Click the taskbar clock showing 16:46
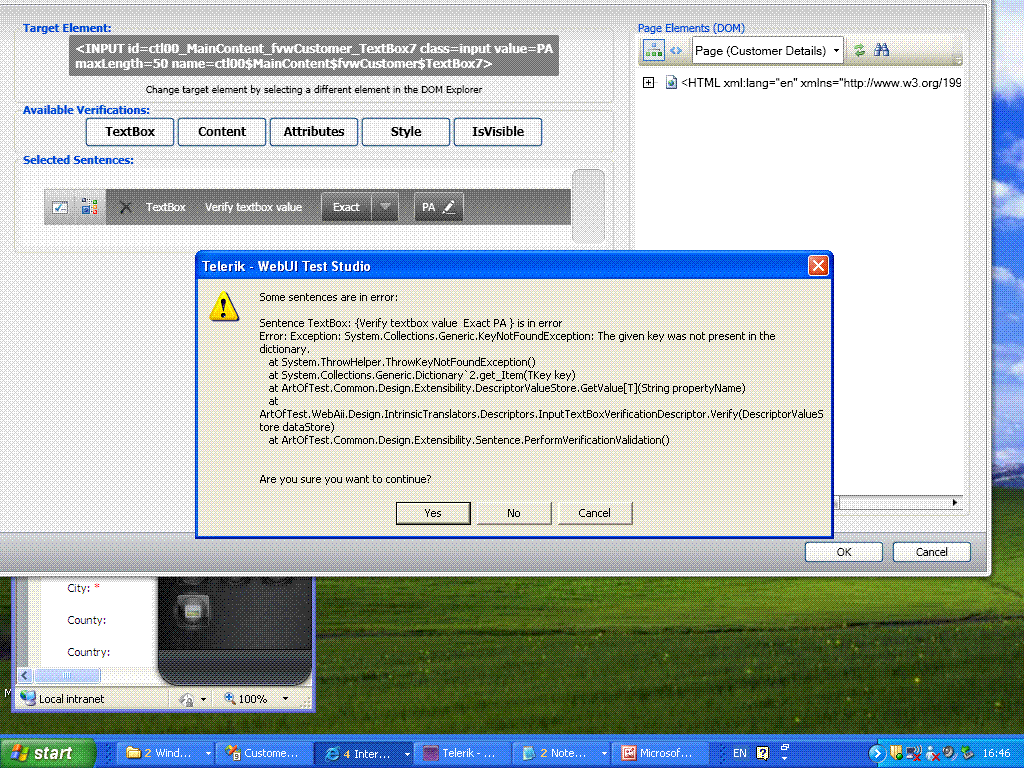The width and height of the screenshot is (1024, 768). pyautogui.click(x=997, y=753)
